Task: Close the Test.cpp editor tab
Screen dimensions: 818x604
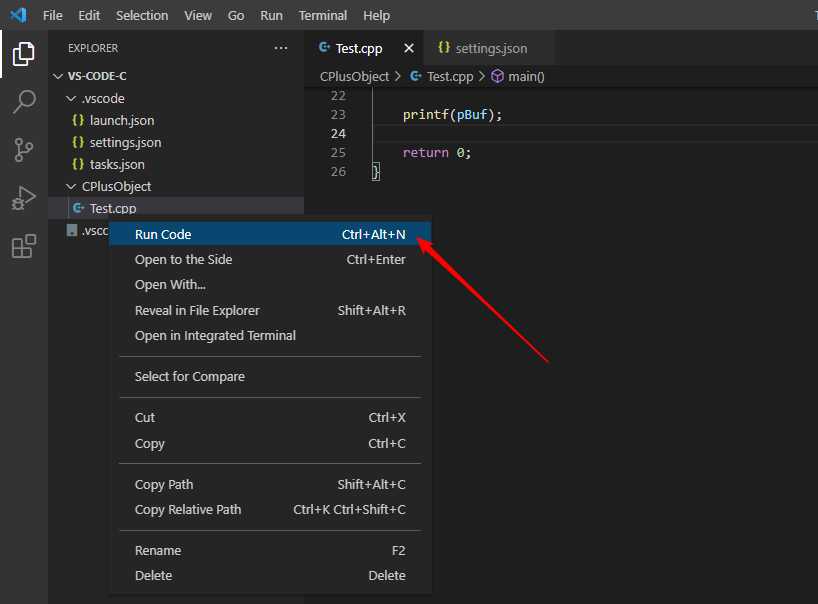Action: tap(409, 48)
